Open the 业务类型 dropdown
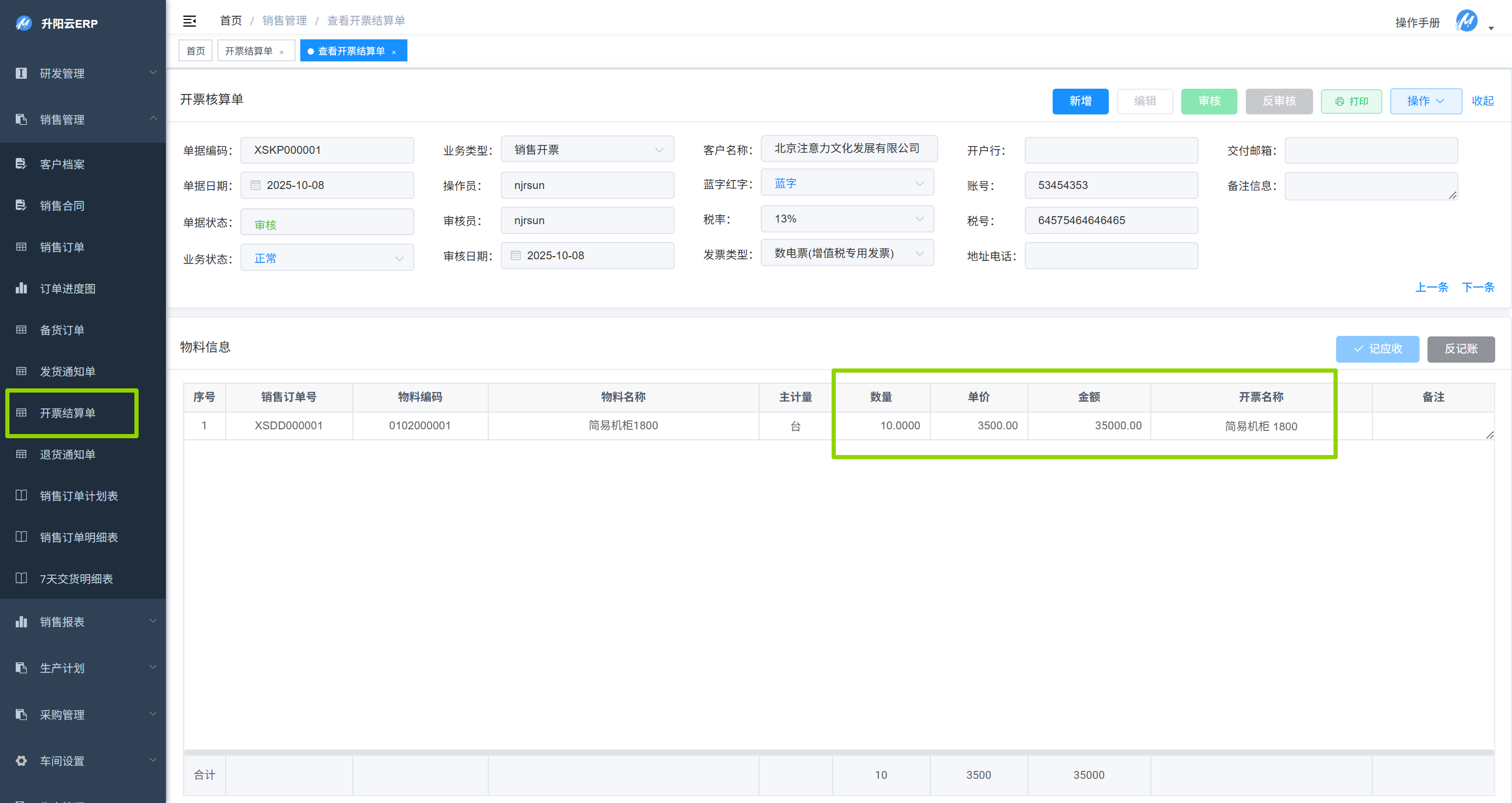The image size is (1512, 803). [587, 150]
